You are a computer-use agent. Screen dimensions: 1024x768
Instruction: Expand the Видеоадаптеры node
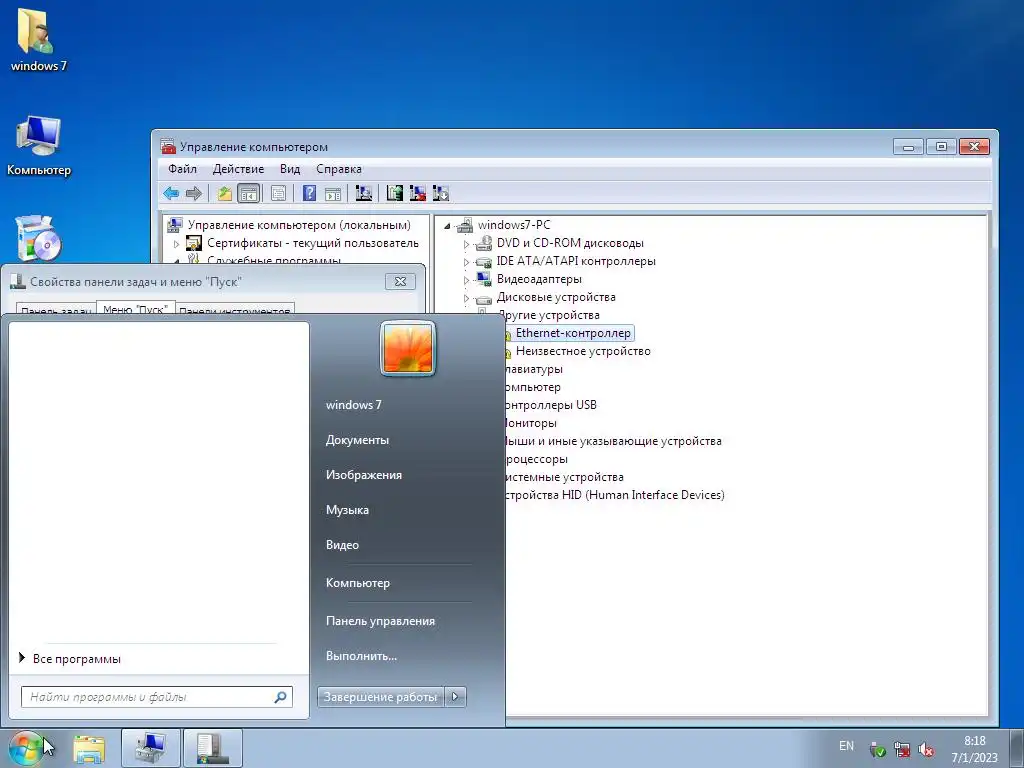(x=466, y=280)
